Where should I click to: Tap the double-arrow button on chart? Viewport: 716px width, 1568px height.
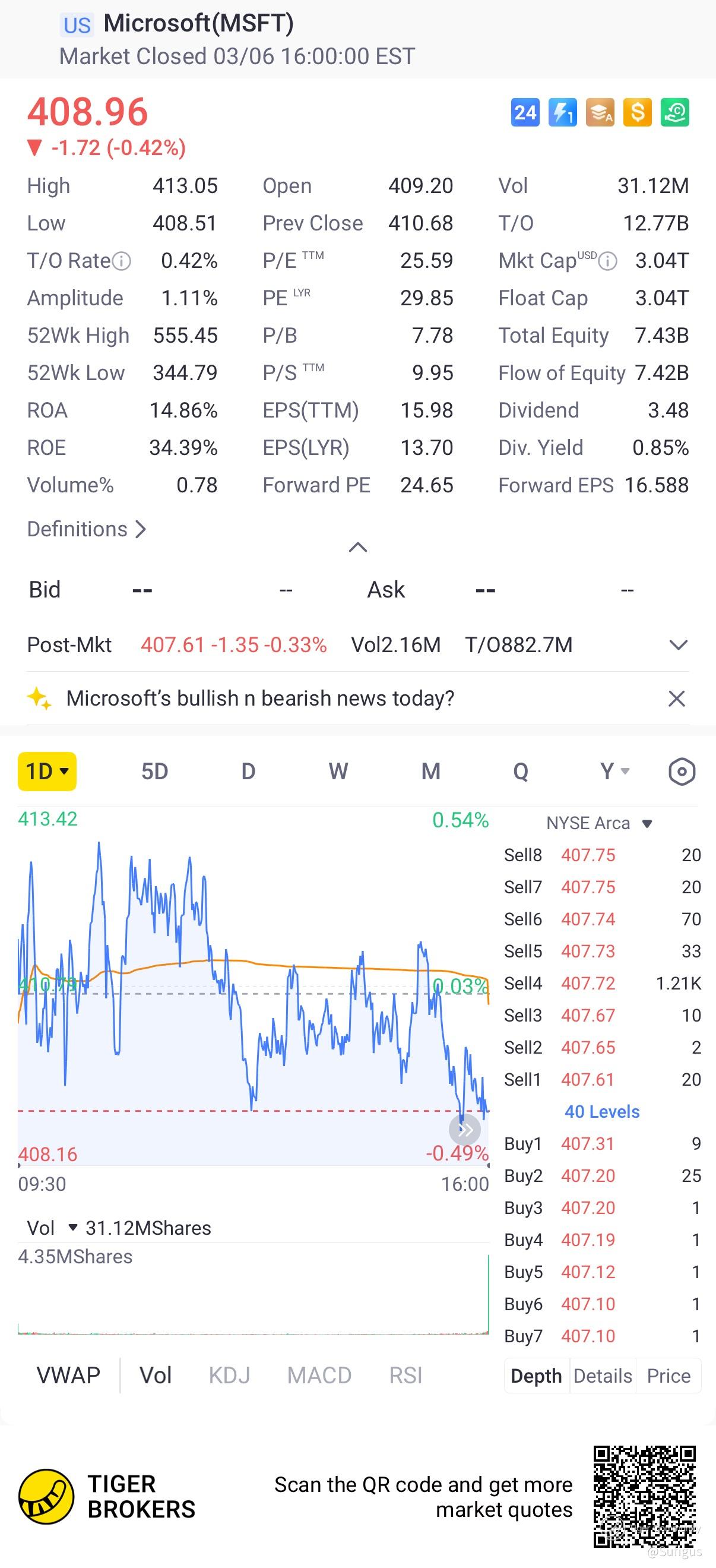[465, 1130]
